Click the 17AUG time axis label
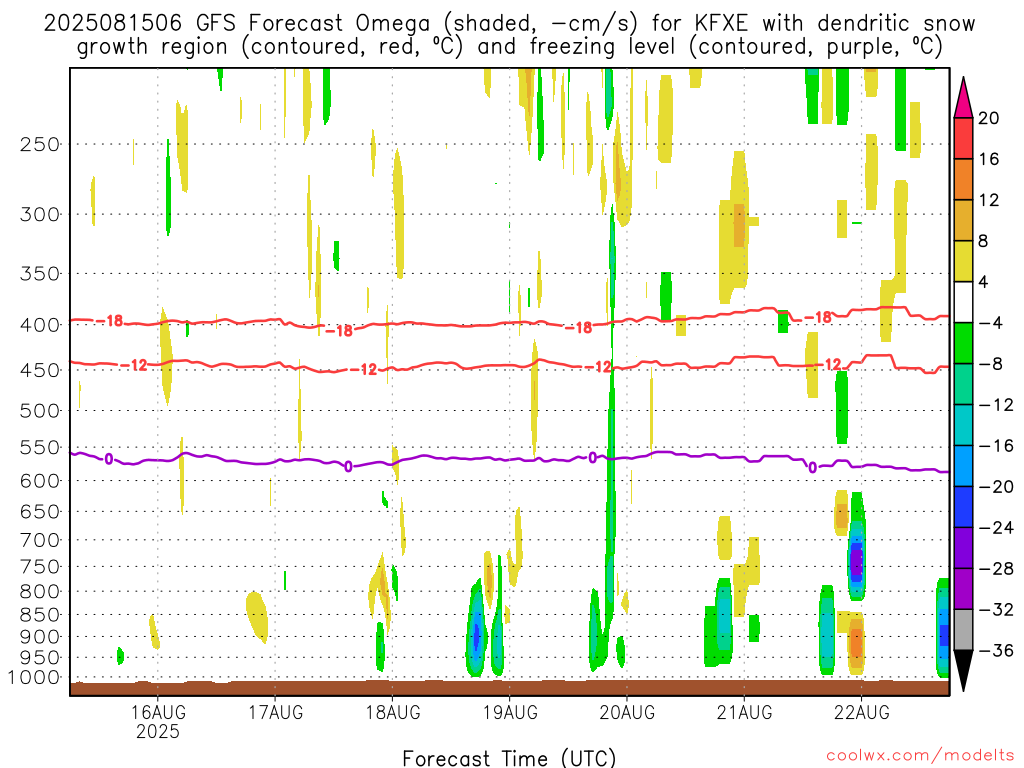 pos(276,712)
